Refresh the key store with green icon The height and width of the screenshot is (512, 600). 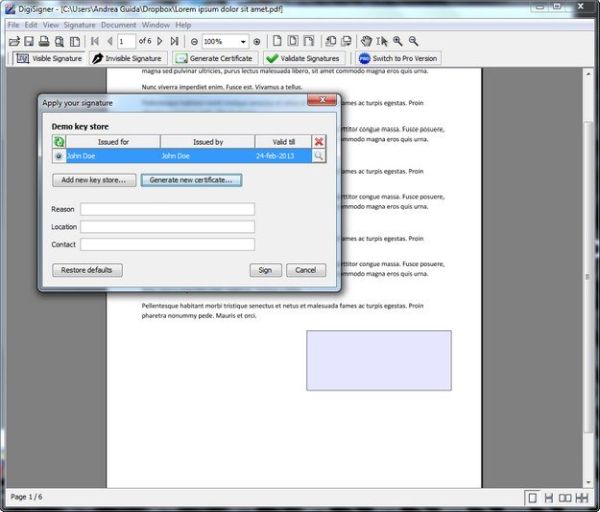59,142
